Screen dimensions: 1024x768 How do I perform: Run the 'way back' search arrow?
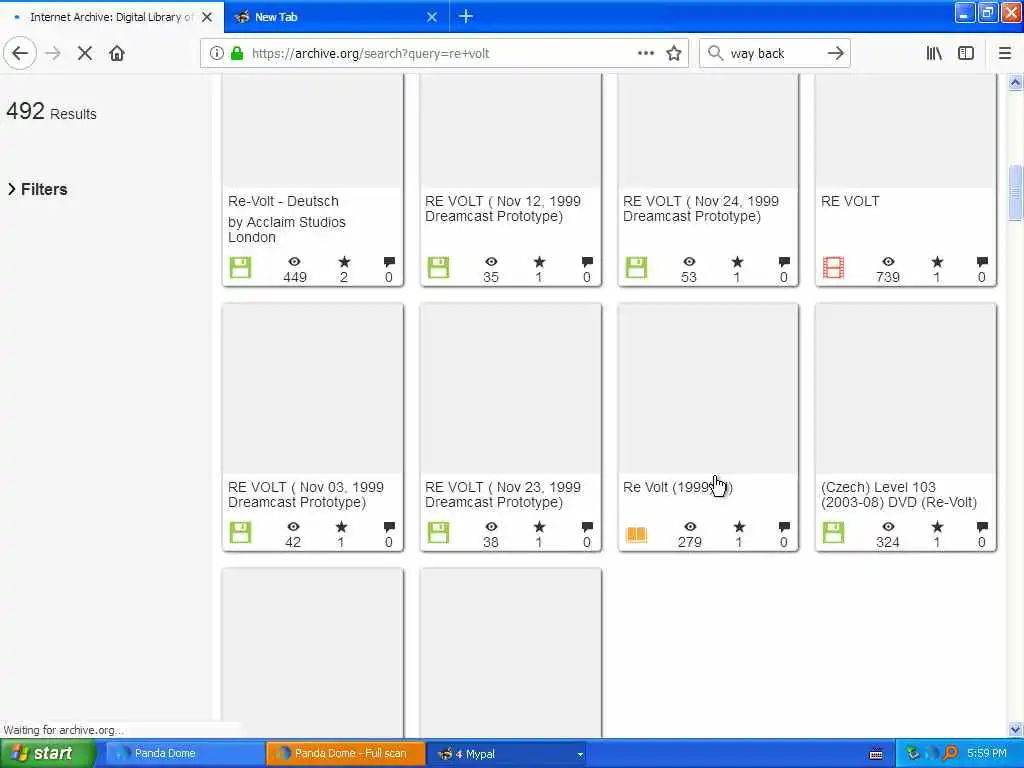(x=835, y=54)
